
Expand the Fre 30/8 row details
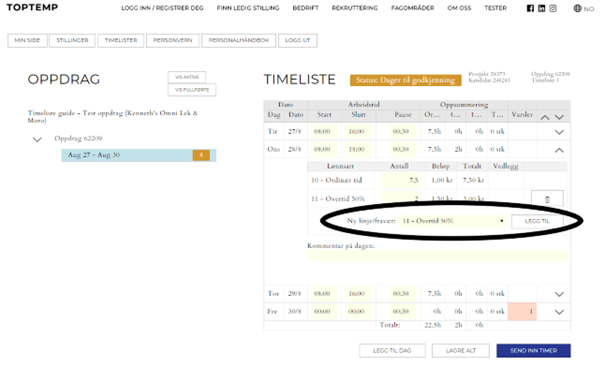(x=559, y=312)
